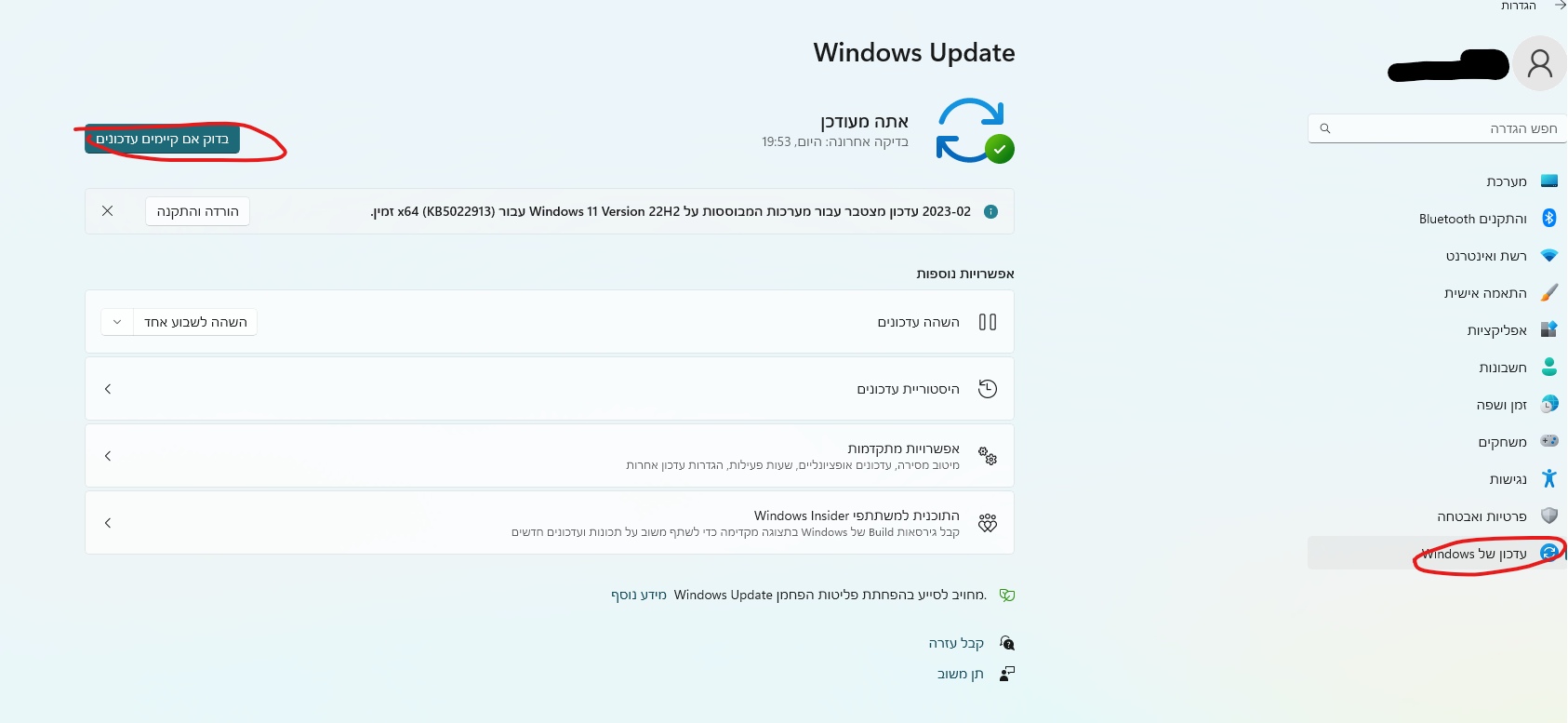1568x723 pixels.
Task: Click the אפשרויות מתקדמות row label
Action: coord(904,449)
